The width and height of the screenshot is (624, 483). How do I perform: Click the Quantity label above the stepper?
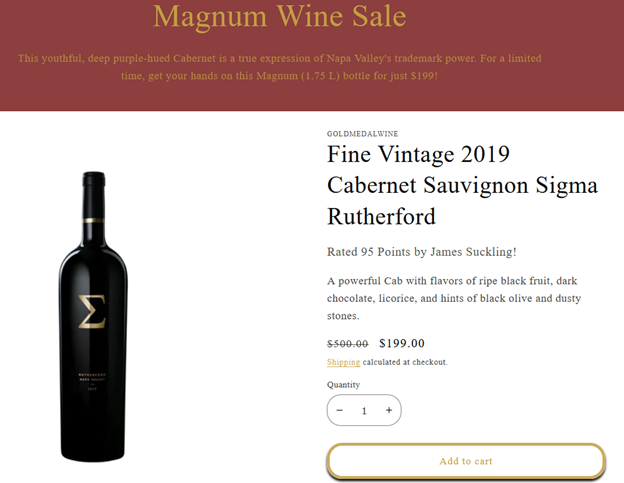[343, 385]
